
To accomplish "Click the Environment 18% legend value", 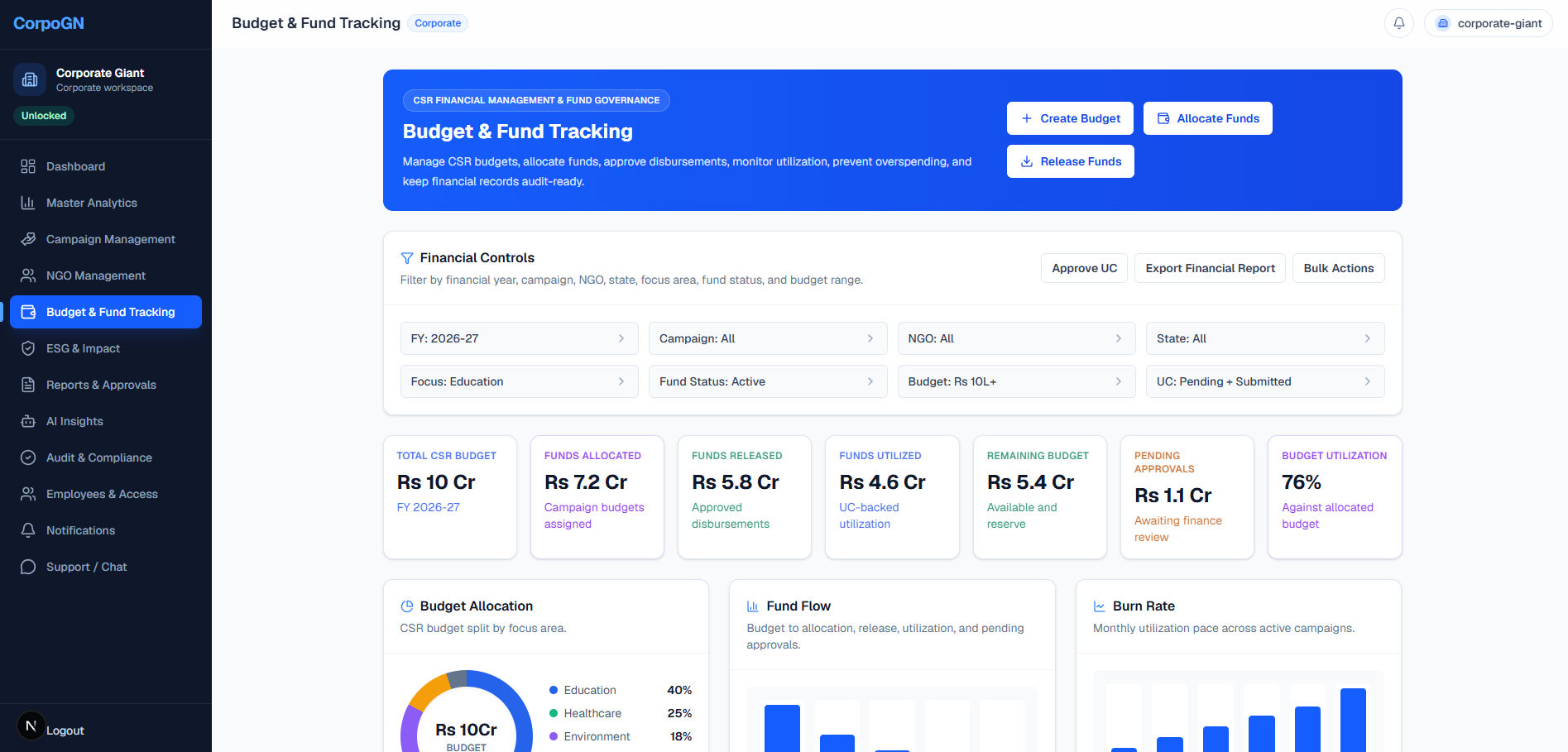I will (681, 736).
